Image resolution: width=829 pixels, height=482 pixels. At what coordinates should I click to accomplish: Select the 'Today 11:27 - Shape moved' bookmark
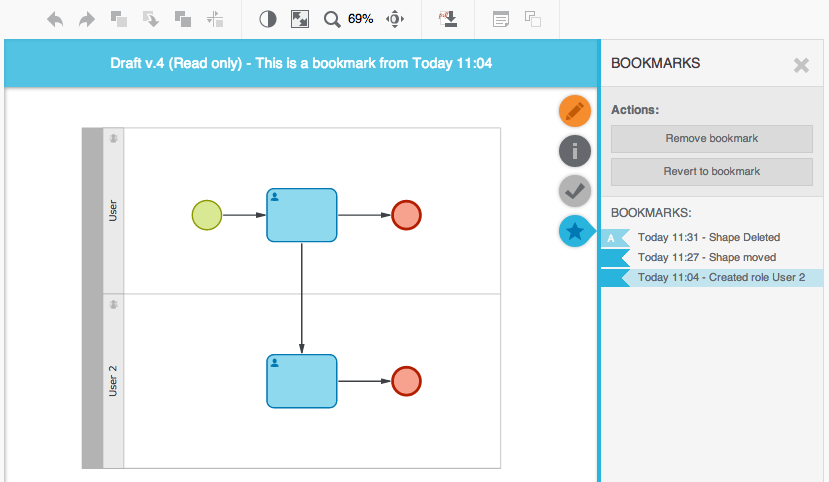point(706,257)
